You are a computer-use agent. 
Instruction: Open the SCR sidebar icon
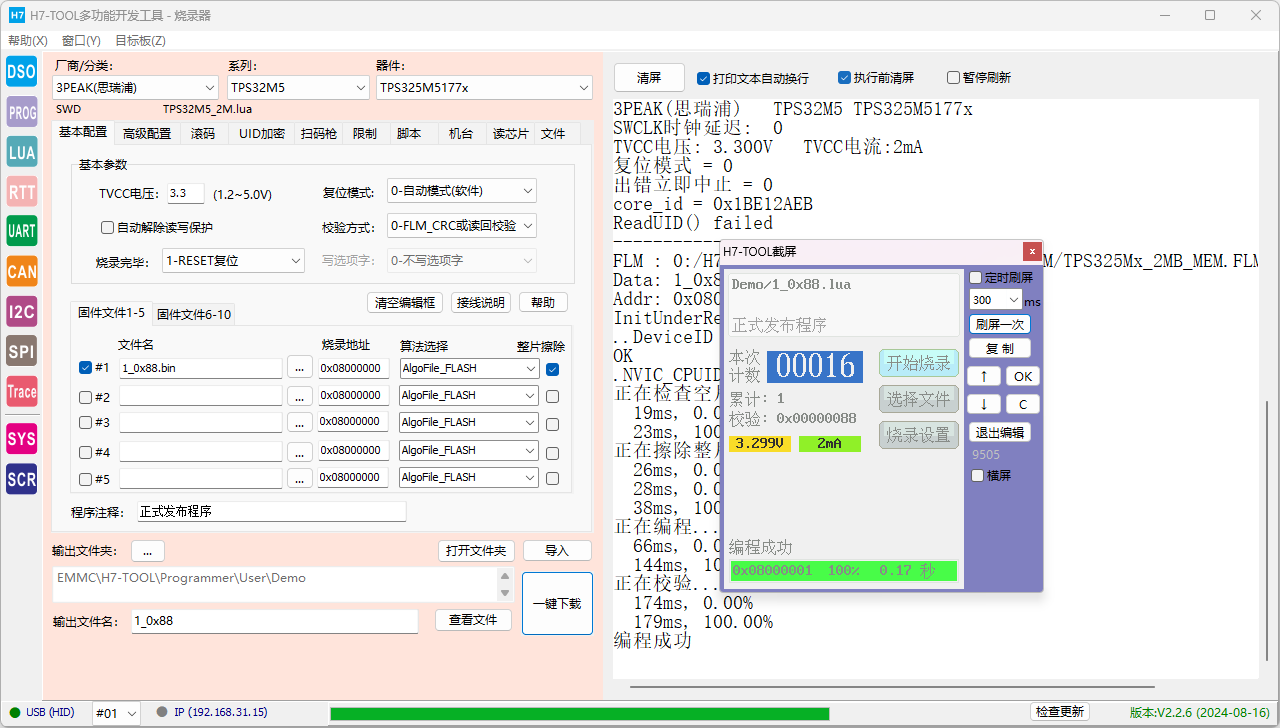point(21,479)
